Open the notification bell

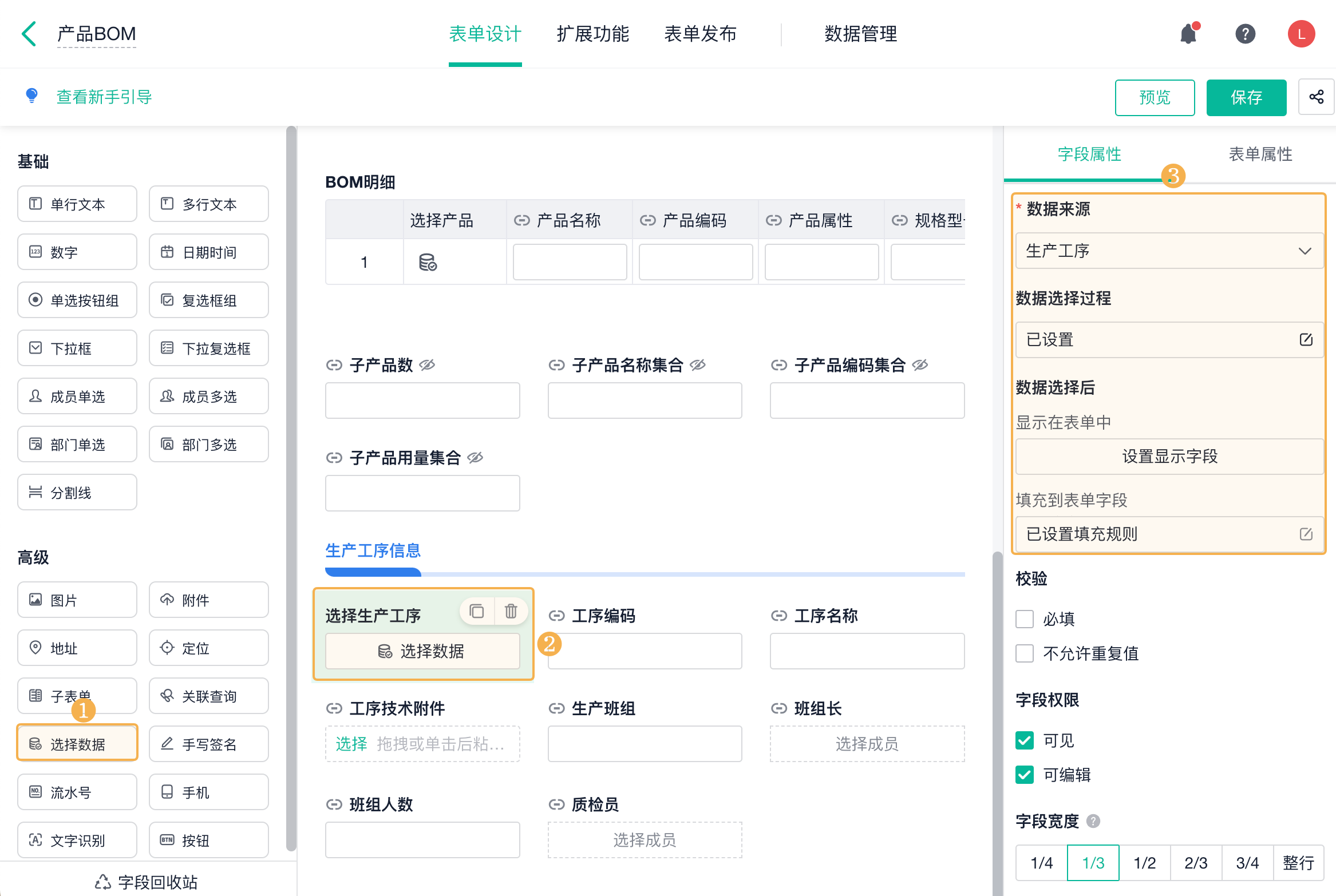coord(1189,34)
